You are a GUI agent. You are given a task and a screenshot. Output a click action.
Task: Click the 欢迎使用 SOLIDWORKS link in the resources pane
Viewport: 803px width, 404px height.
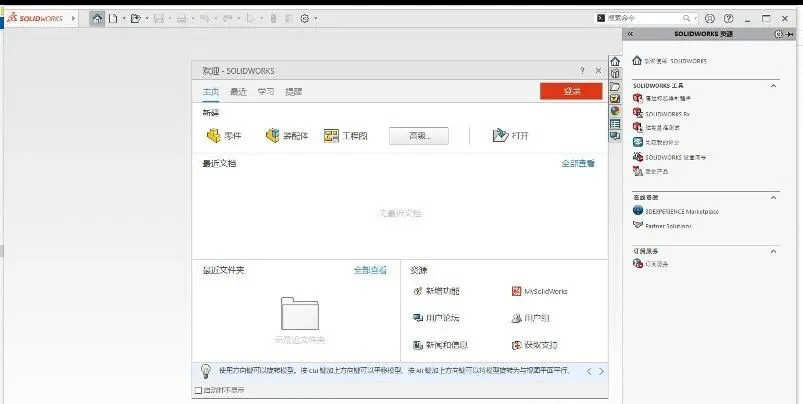click(x=669, y=60)
